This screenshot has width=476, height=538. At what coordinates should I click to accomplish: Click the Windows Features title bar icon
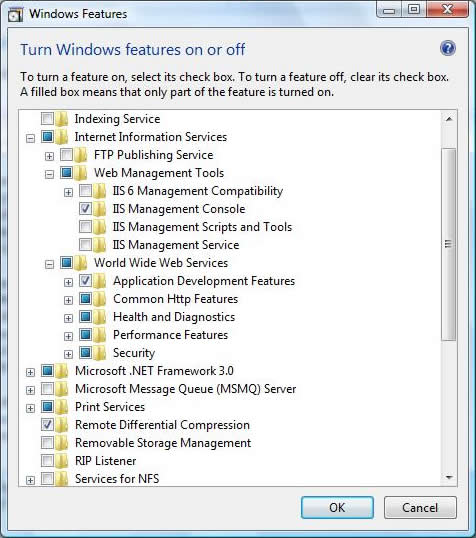click(x=15, y=15)
